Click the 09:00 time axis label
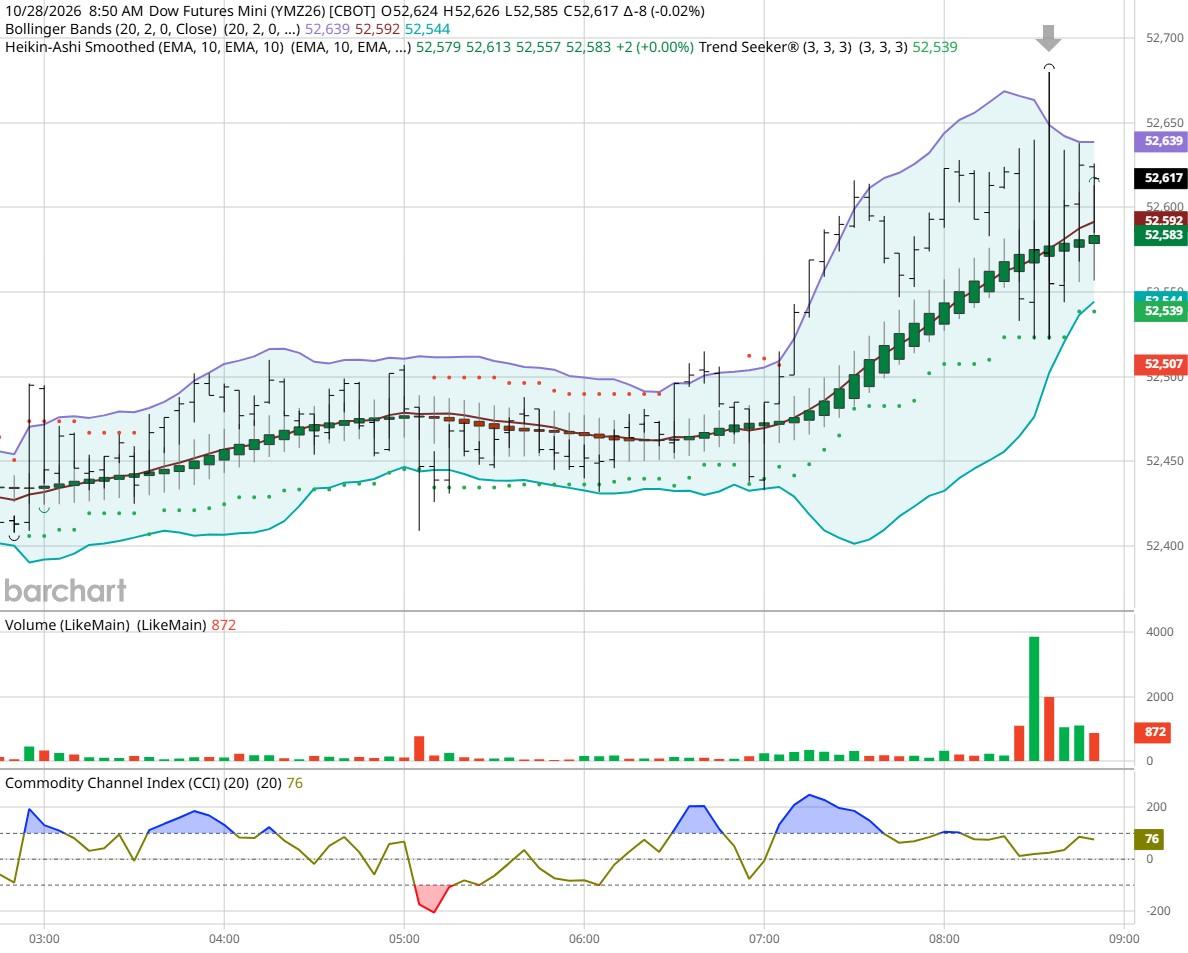1188x953 pixels. point(1124,939)
